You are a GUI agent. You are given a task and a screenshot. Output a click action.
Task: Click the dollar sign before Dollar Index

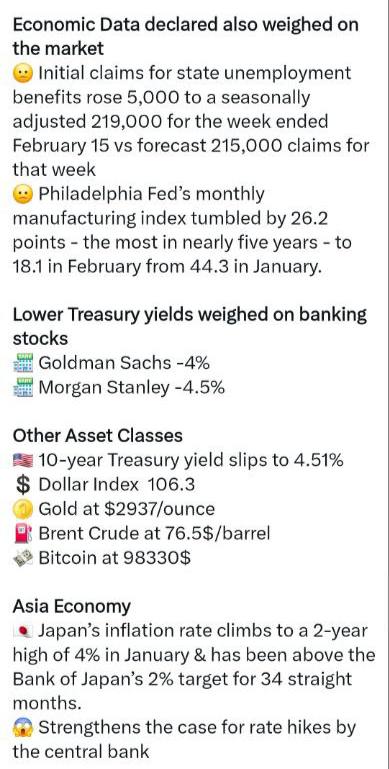(23, 485)
